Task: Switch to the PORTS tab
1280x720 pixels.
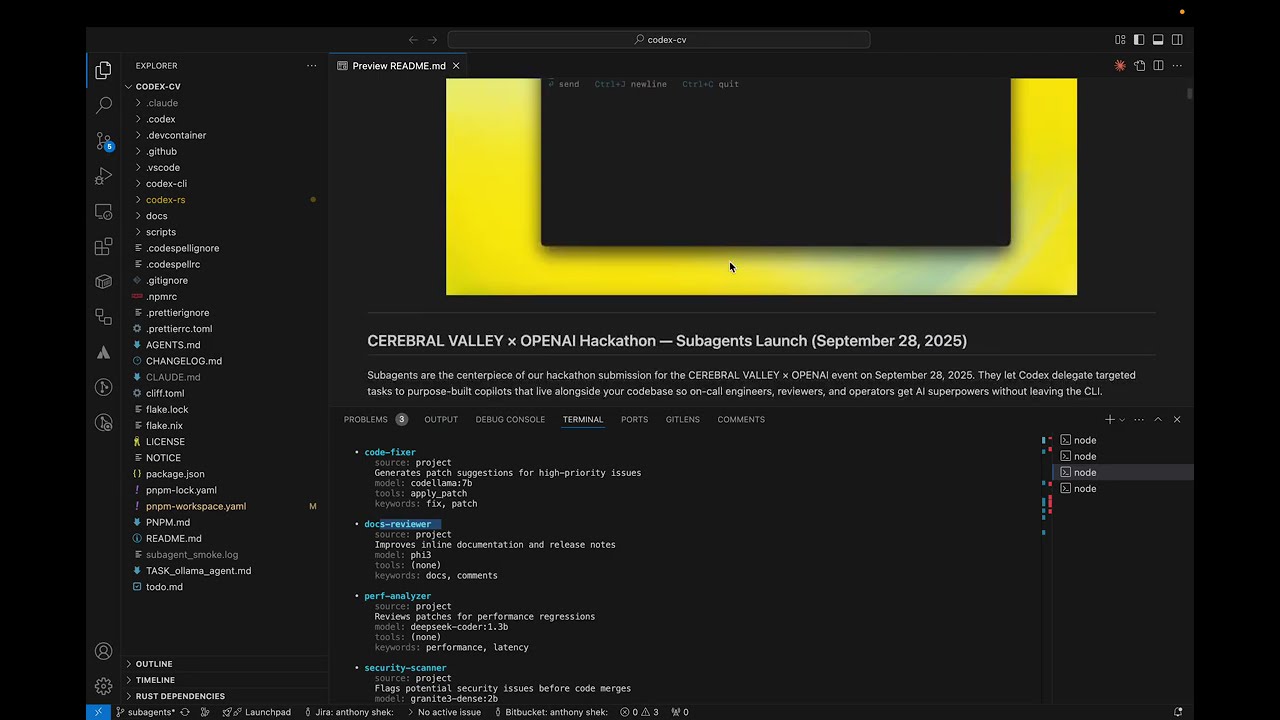Action: pyautogui.click(x=634, y=420)
